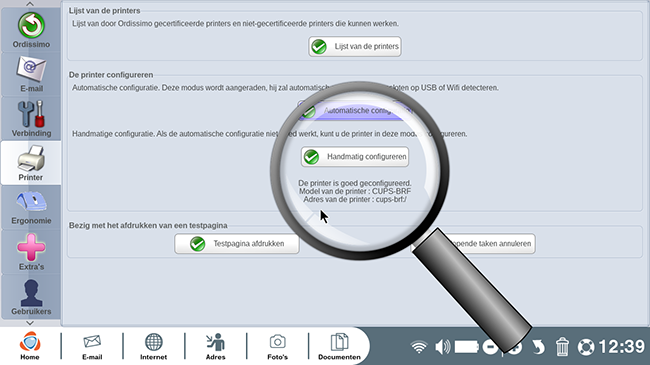This screenshot has width=650, height=365.
Task: Open the Extra's plus section
Action: 31,252
